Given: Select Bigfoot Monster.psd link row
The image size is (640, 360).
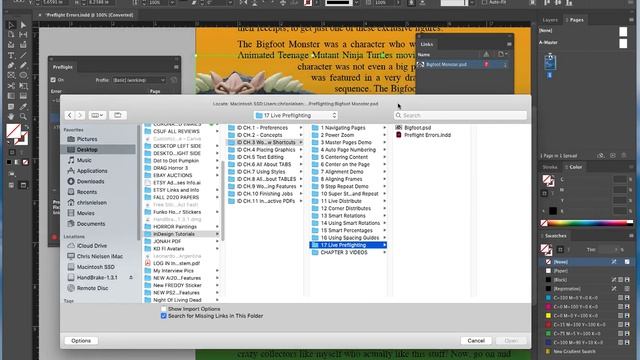Looking at the screenshot, I should [x=462, y=64].
